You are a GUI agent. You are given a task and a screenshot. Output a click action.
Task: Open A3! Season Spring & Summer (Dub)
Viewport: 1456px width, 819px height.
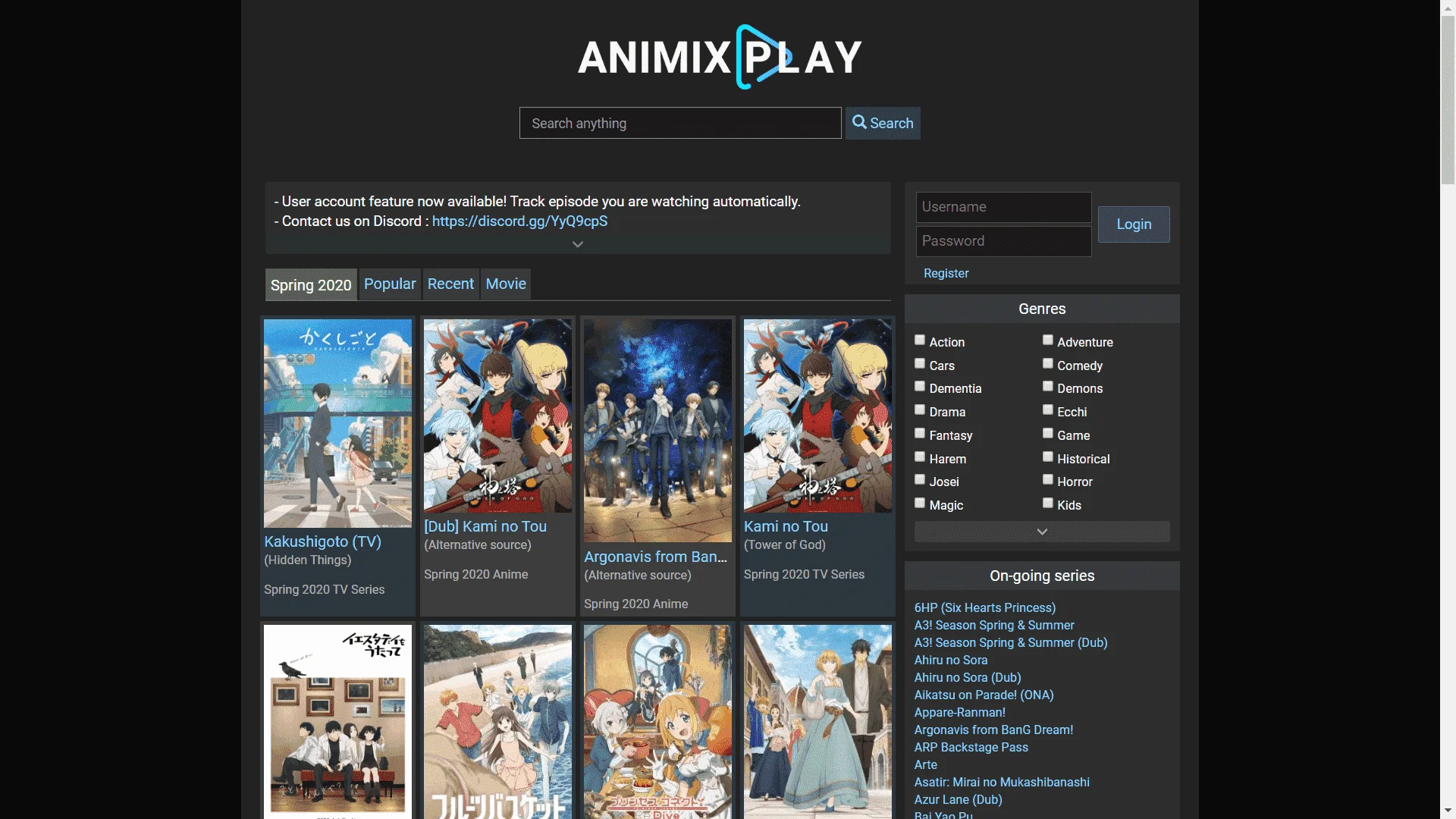(1010, 643)
